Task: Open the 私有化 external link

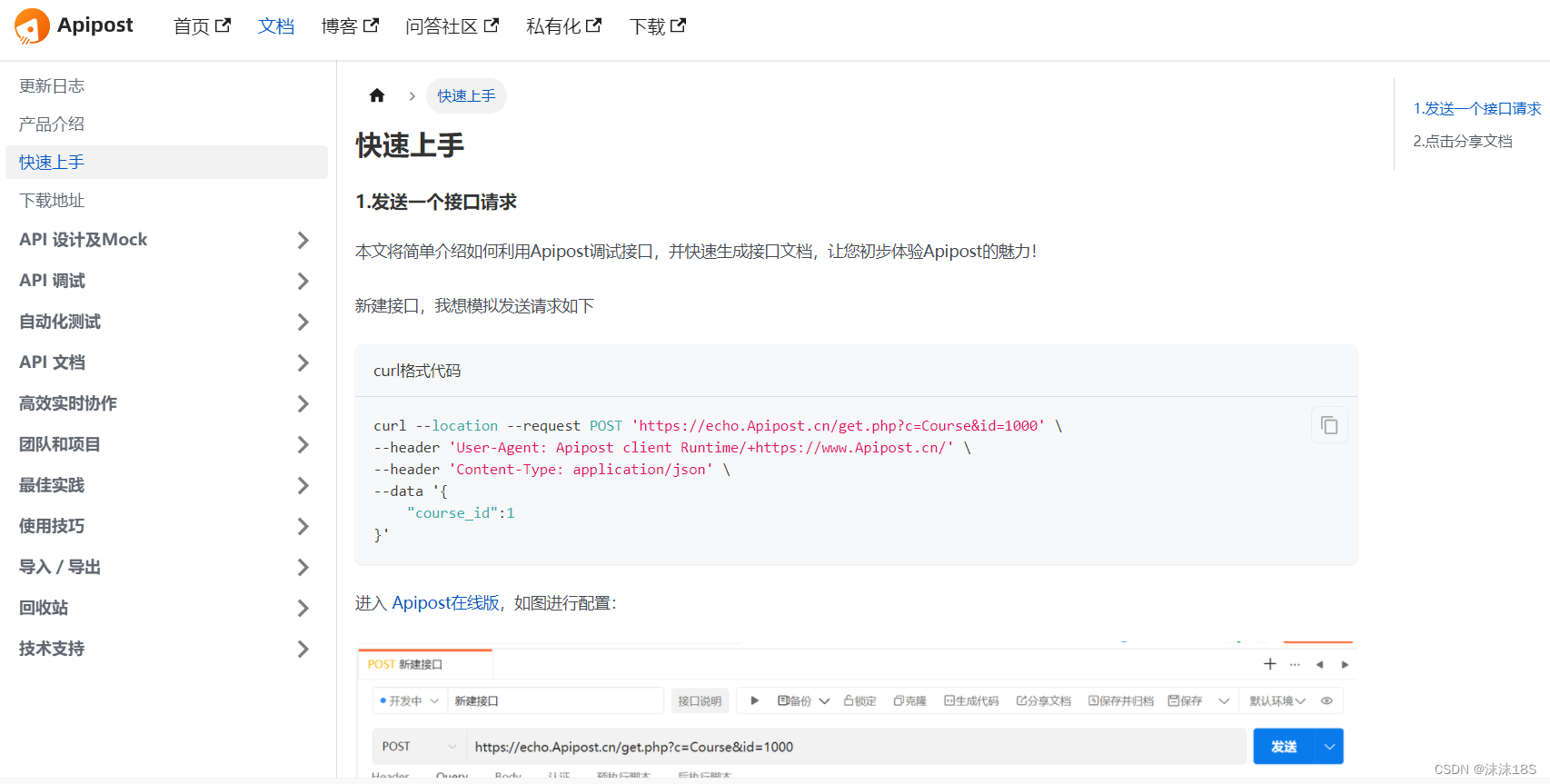Action: [x=564, y=26]
